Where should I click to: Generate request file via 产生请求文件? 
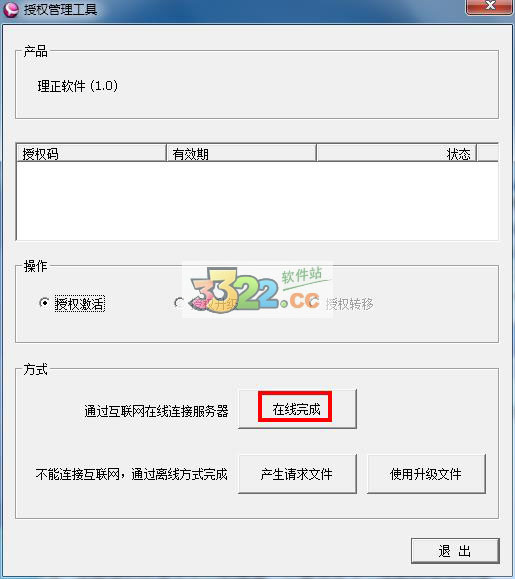coord(297,474)
